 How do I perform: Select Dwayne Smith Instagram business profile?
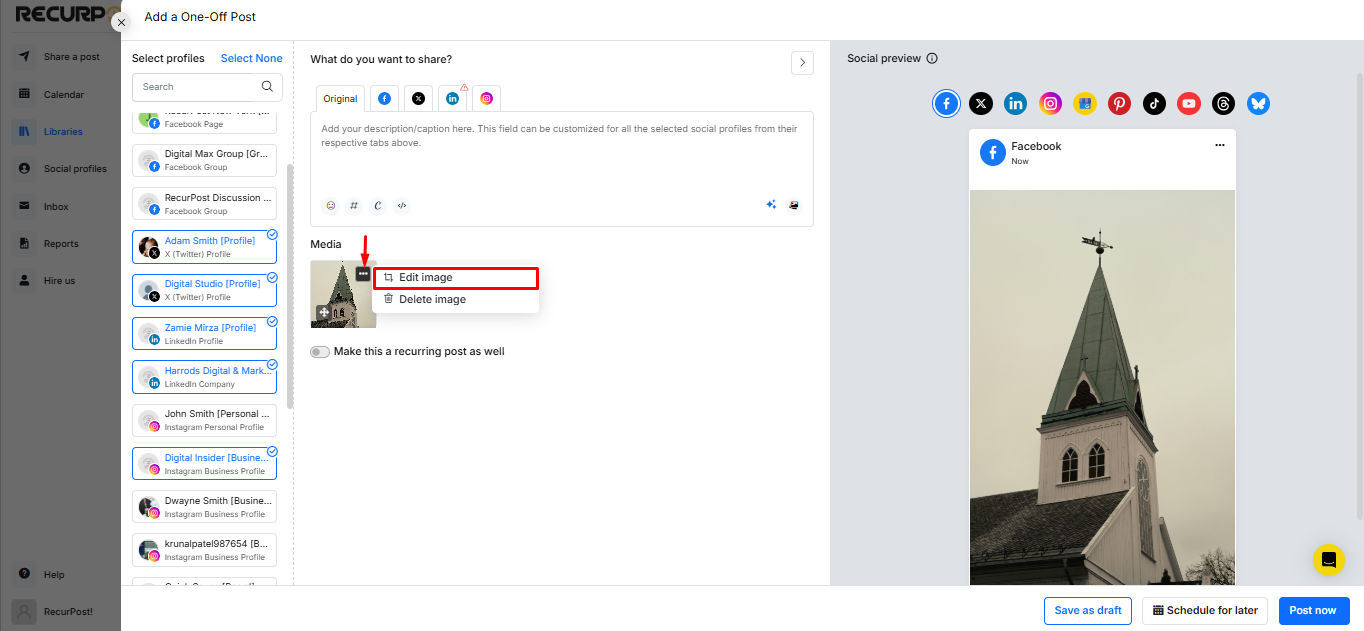[x=204, y=507]
